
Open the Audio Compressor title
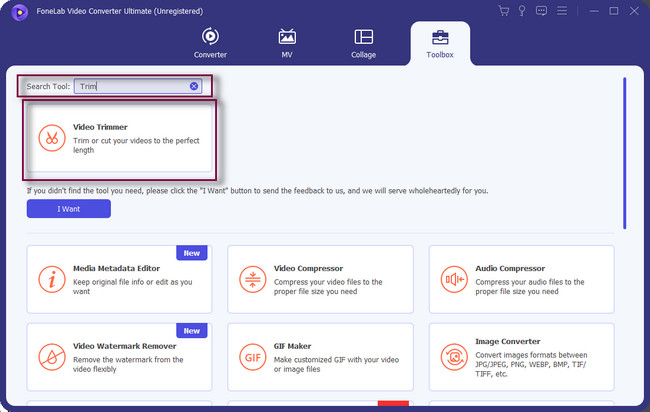pyautogui.click(x=510, y=268)
